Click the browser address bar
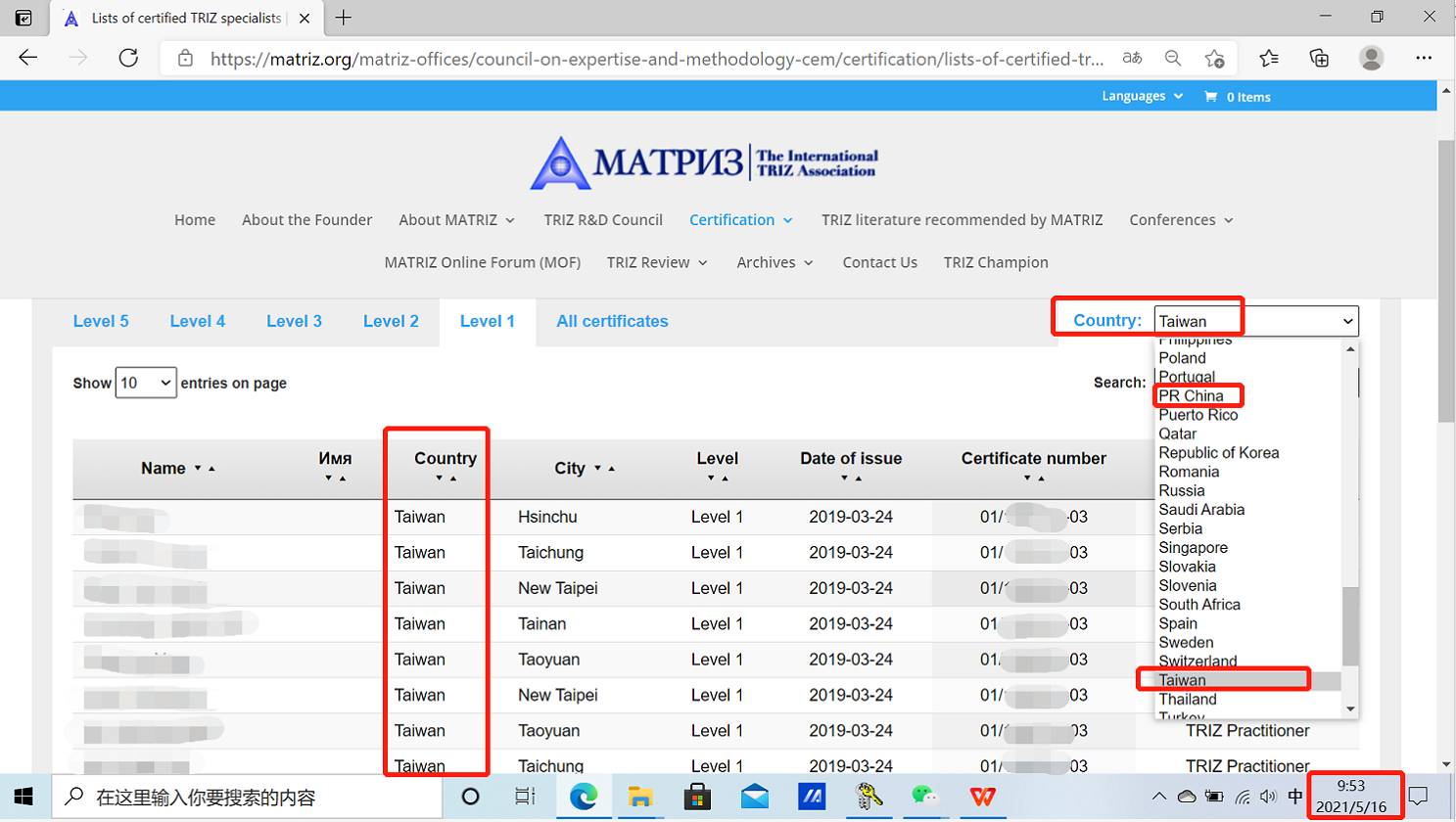The image size is (1456, 822). click(x=656, y=59)
